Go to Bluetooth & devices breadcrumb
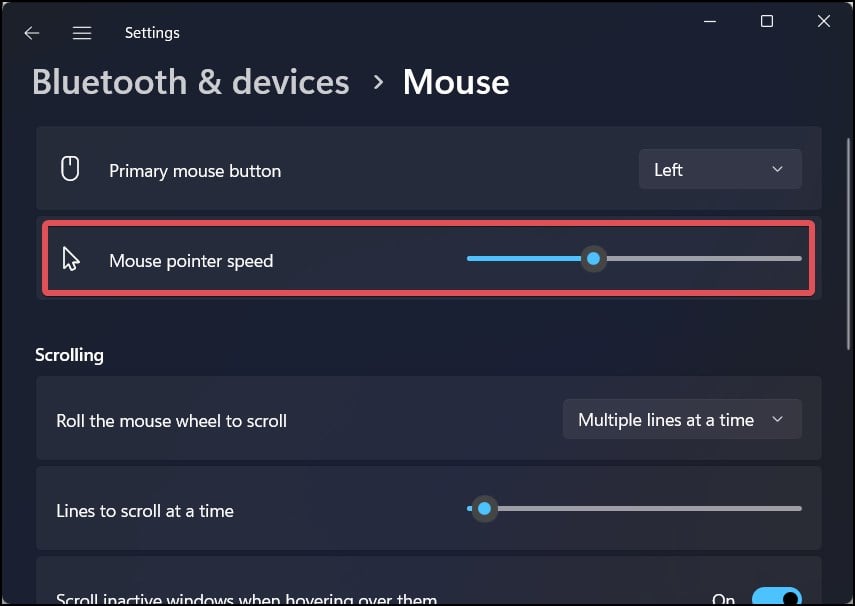Image resolution: width=855 pixels, height=606 pixels. 191,82
